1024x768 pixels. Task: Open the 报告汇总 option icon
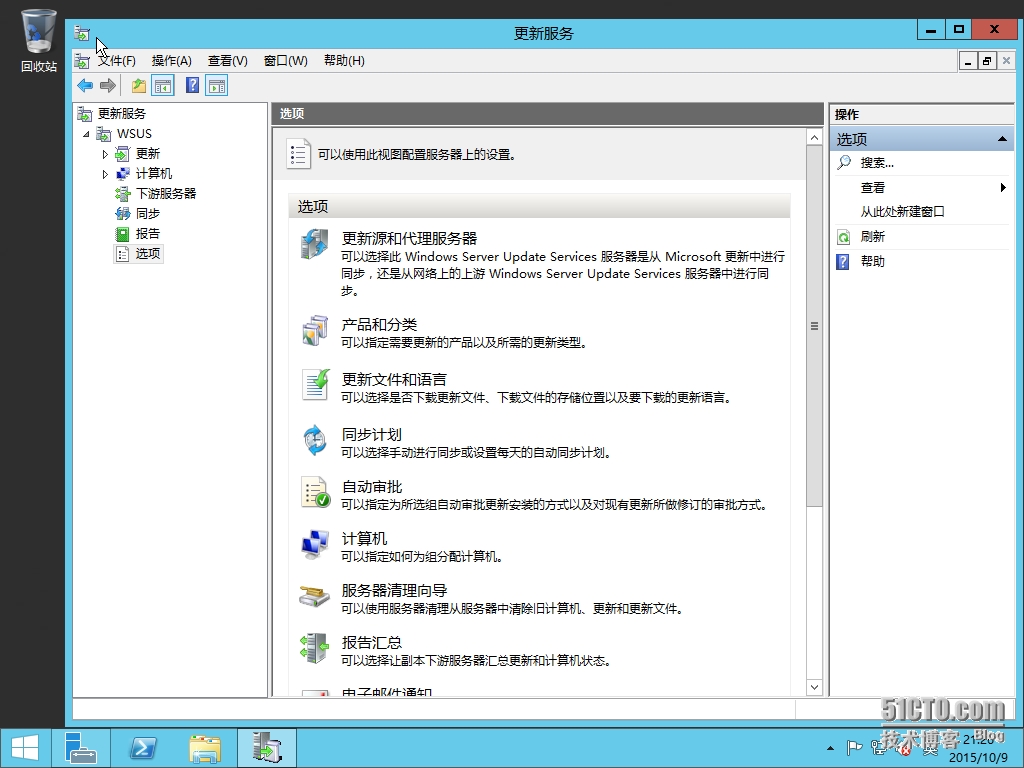point(315,648)
